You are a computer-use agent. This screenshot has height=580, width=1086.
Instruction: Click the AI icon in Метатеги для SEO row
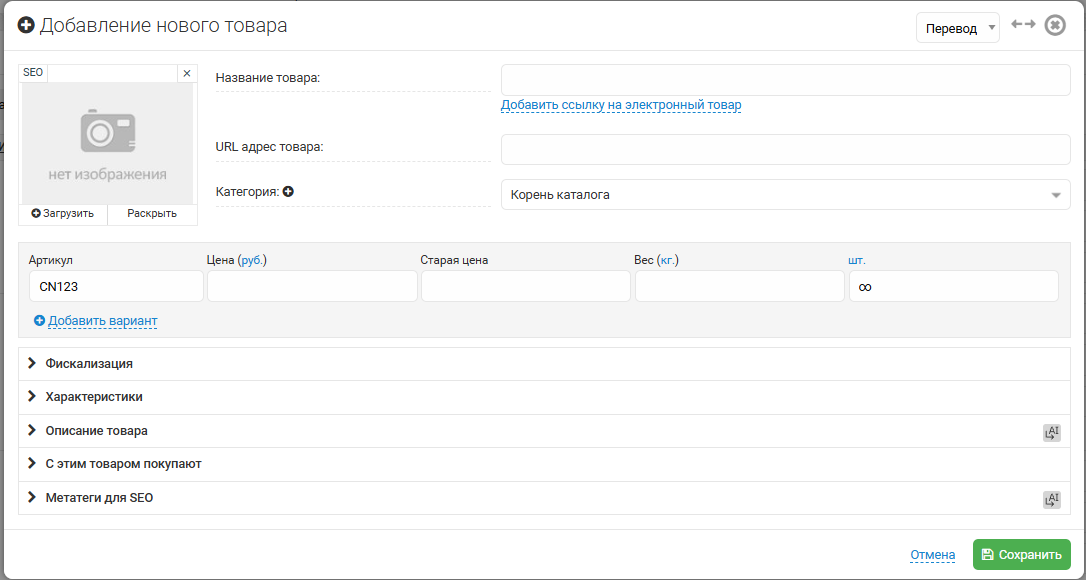(x=1051, y=499)
